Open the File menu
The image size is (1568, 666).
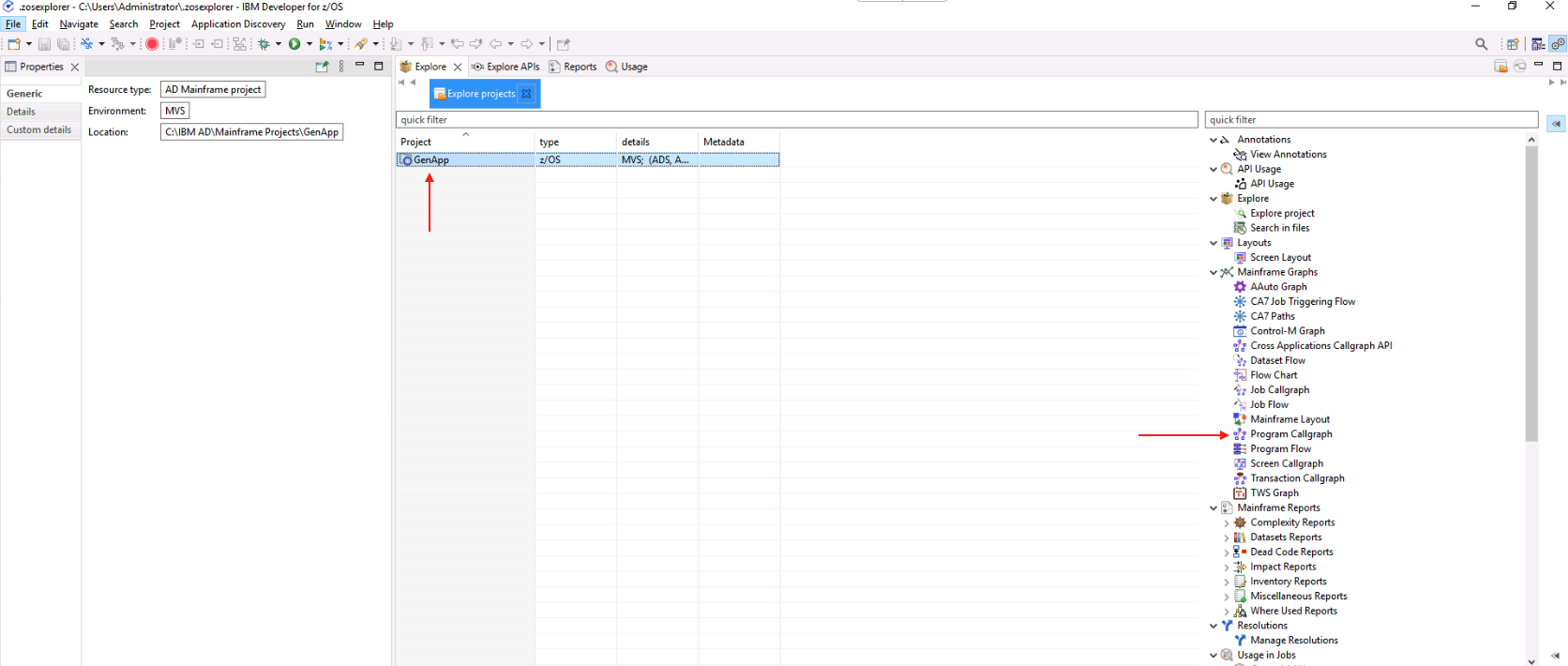[x=13, y=24]
